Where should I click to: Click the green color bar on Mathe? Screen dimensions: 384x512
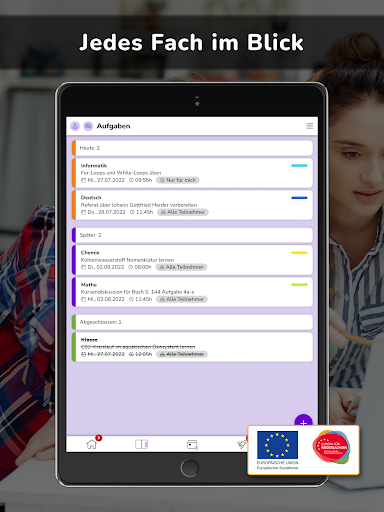pos(299,285)
